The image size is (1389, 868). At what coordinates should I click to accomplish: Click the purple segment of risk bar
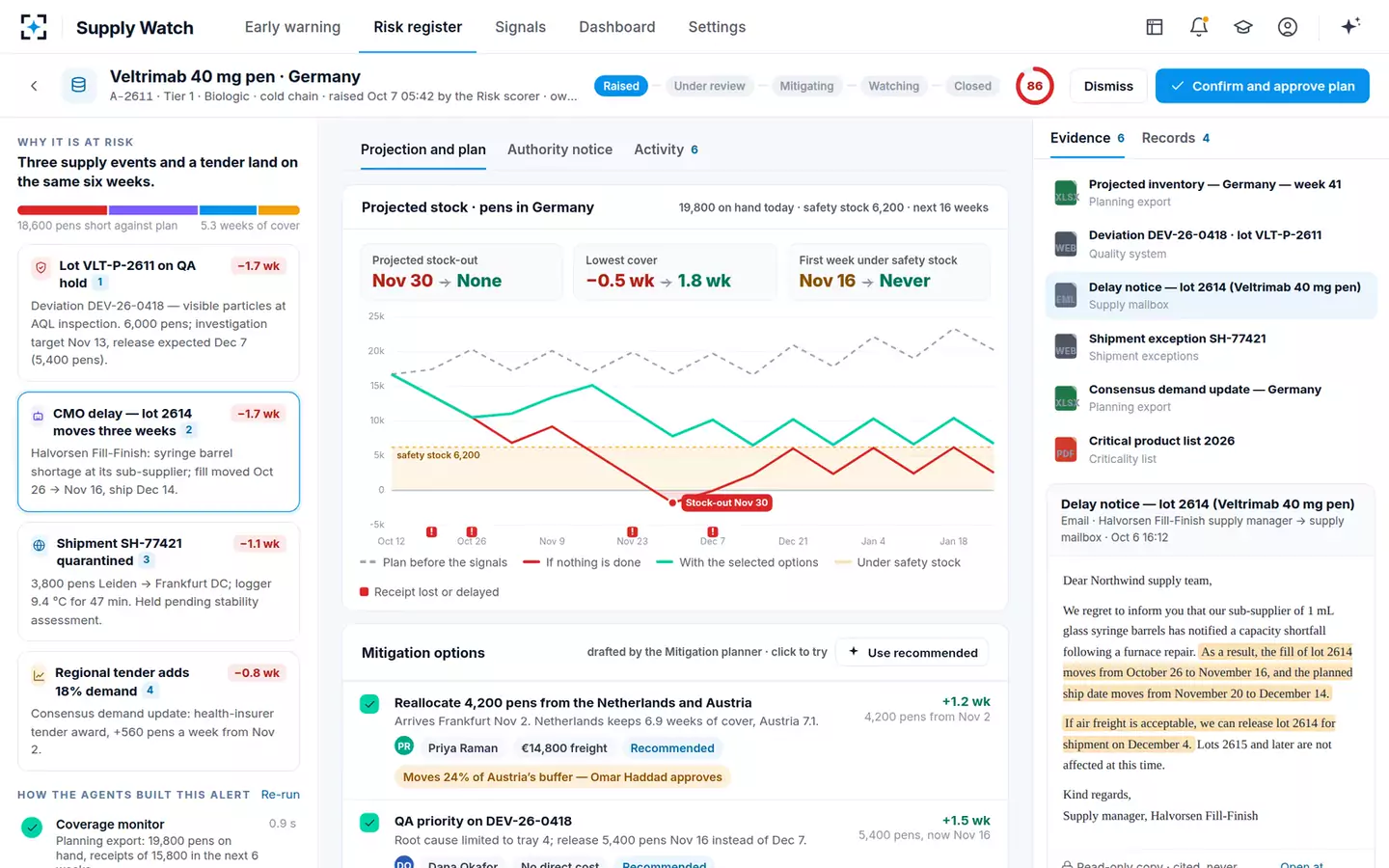[x=153, y=210]
